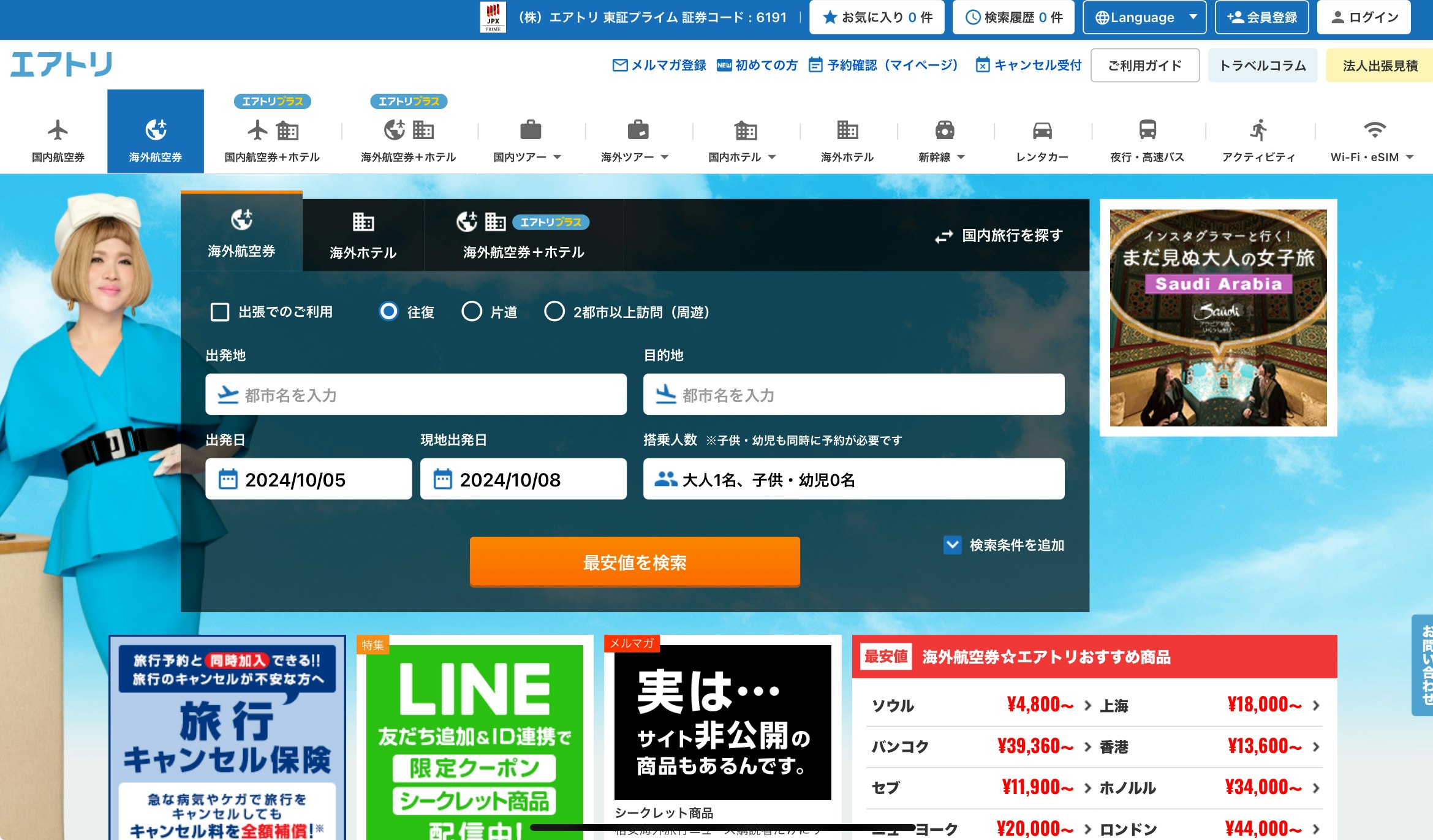Open 初めての方 link

click(x=757, y=65)
